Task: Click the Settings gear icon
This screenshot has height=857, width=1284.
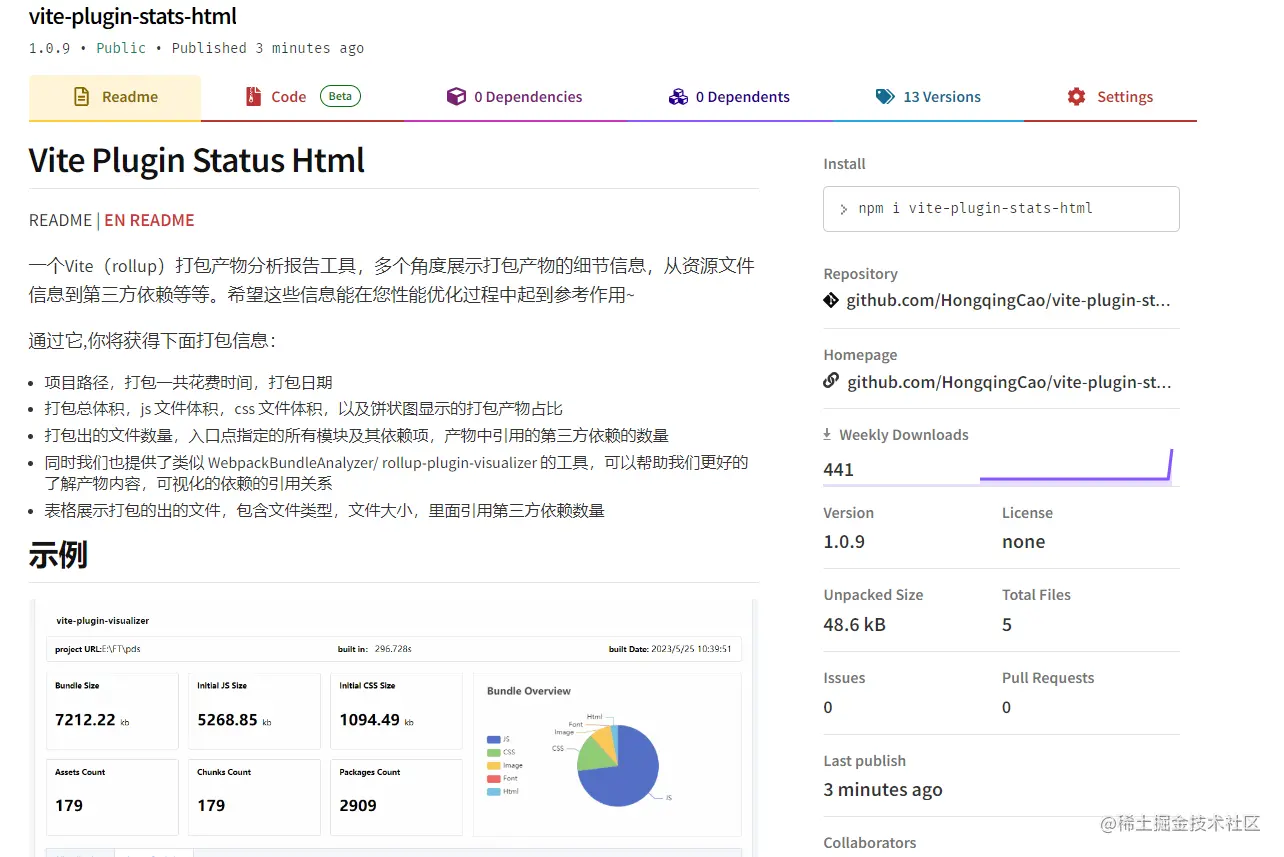Action: [x=1076, y=97]
